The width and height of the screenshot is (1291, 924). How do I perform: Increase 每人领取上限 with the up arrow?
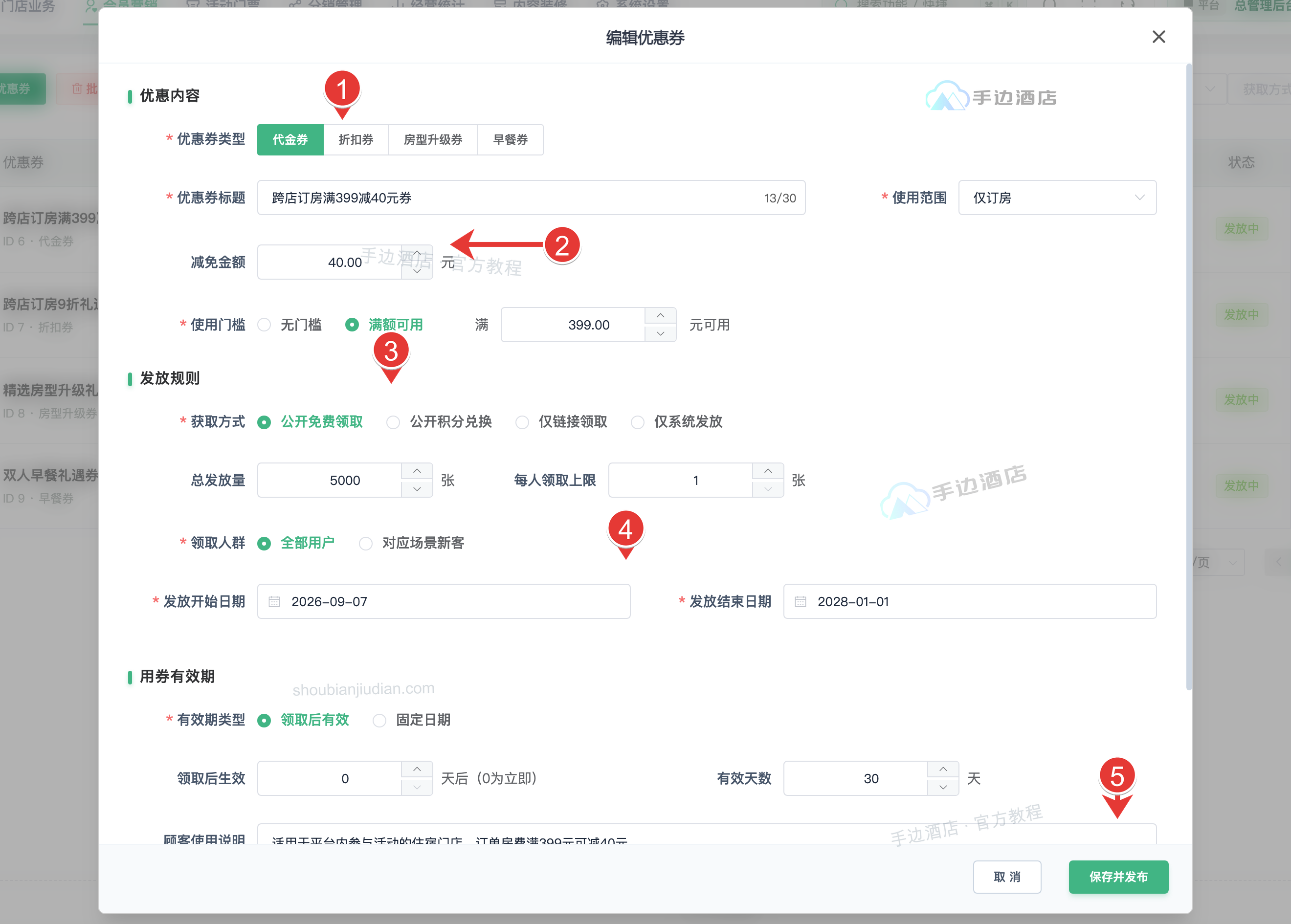768,471
